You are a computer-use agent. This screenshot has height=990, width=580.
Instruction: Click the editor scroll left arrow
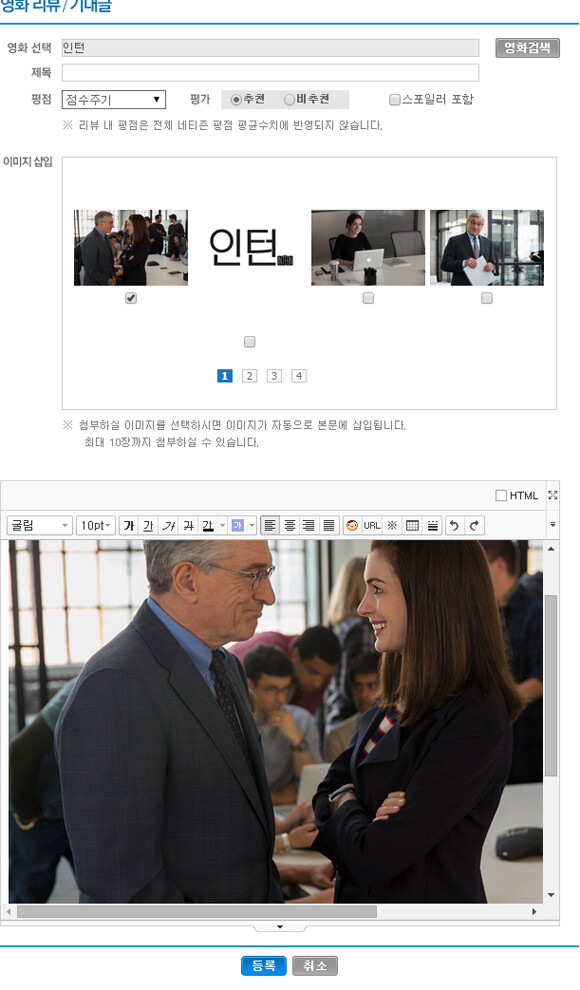pyautogui.click(x=8, y=912)
